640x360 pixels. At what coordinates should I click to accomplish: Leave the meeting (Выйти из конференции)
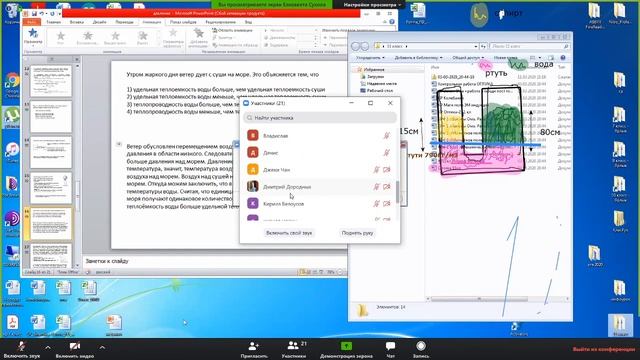click(x=604, y=349)
